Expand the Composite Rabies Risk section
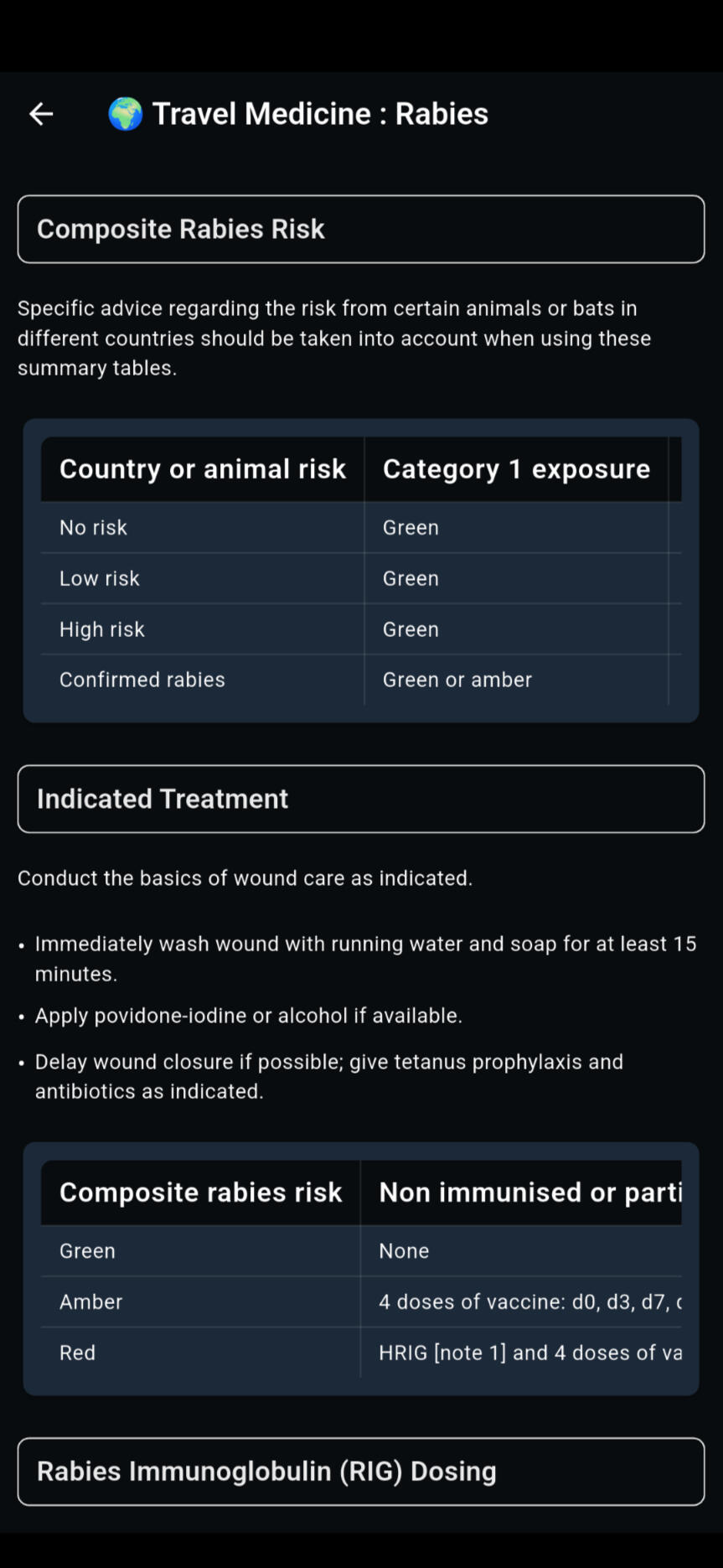723x1568 pixels. 360,229
